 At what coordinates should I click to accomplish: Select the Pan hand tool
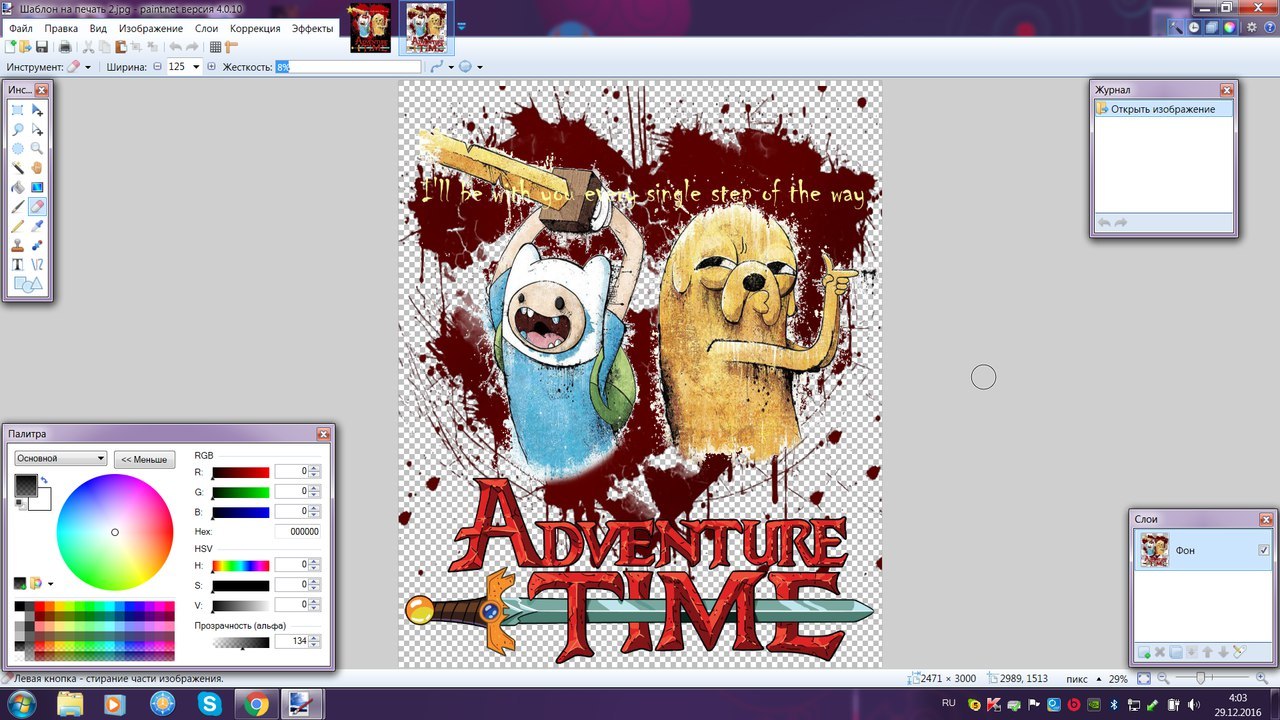pyautogui.click(x=37, y=168)
